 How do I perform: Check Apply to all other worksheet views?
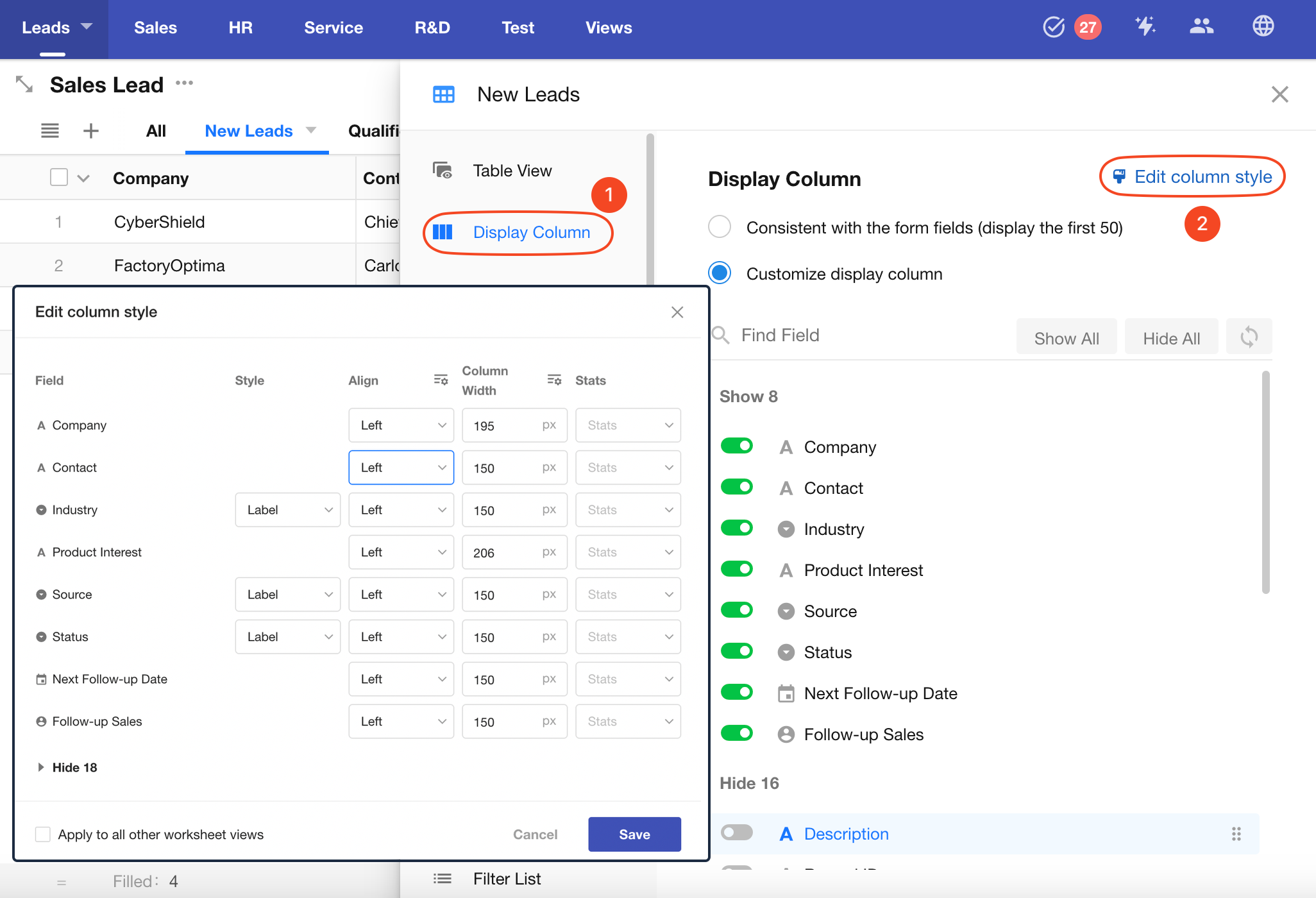pos(43,834)
